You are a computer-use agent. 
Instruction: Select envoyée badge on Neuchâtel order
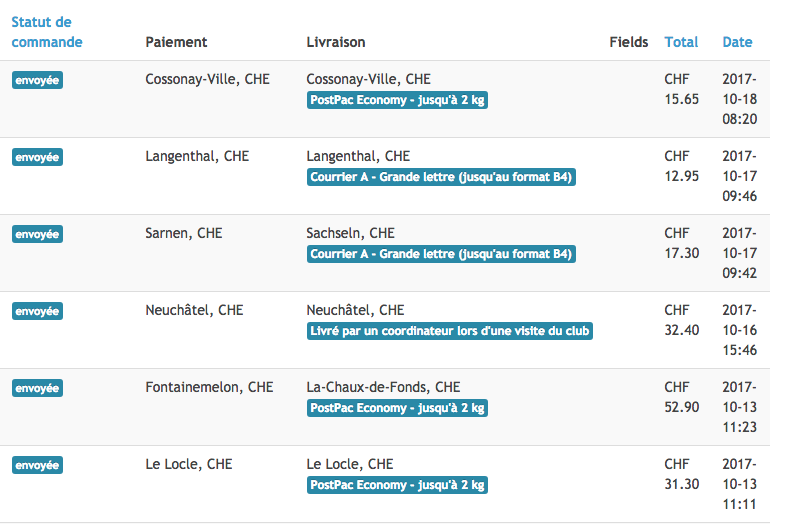pos(37,311)
